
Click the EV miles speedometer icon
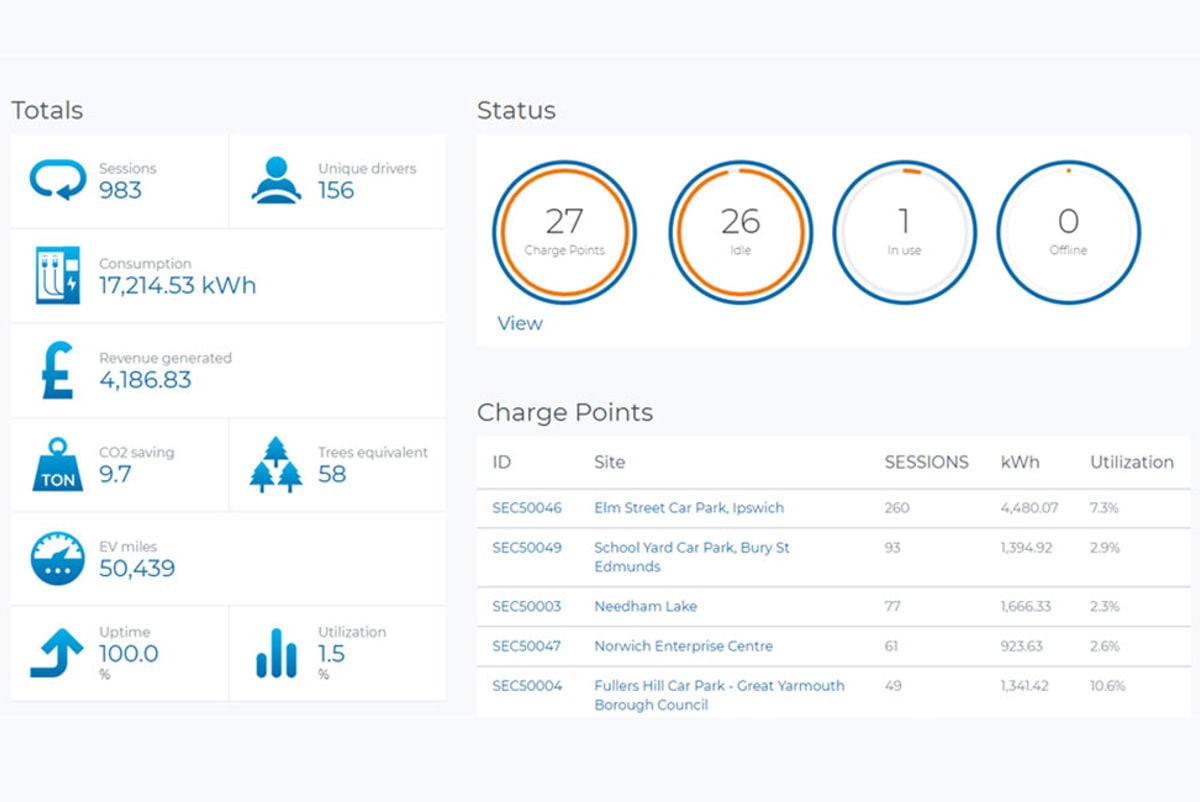pos(58,558)
